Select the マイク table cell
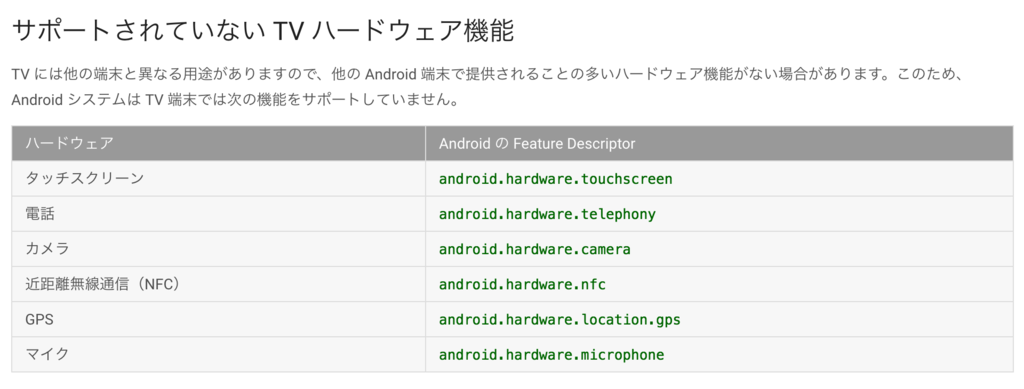 point(219,355)
